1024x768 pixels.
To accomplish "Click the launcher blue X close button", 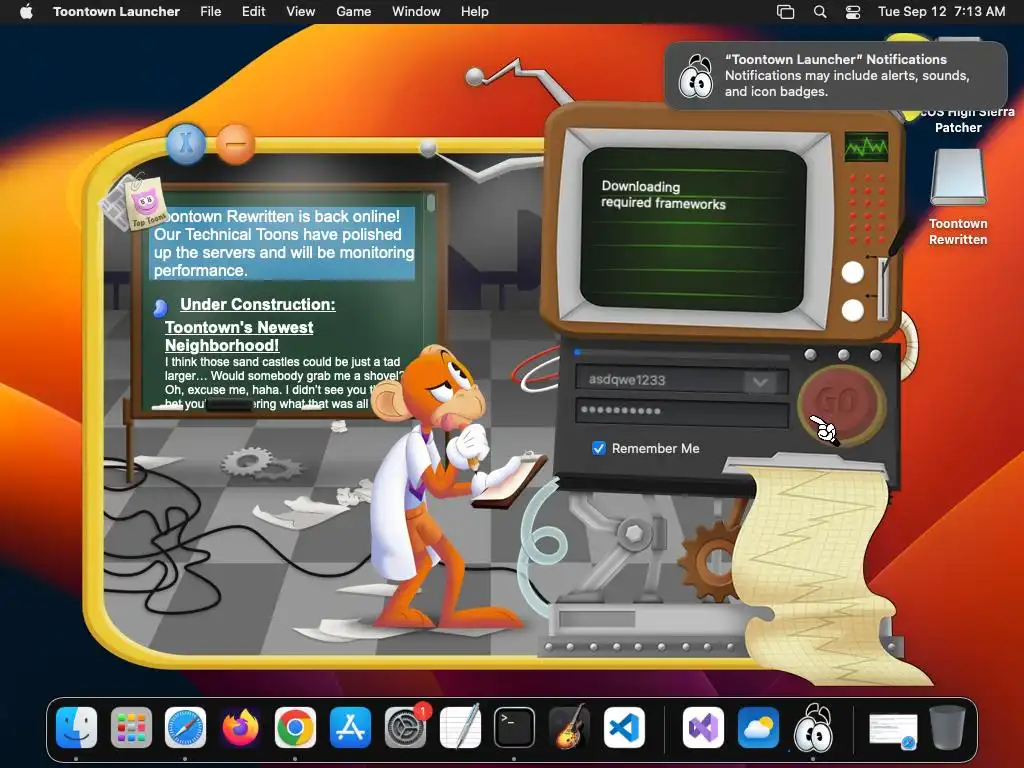I will pyautogui.click(x=186, y=143).
